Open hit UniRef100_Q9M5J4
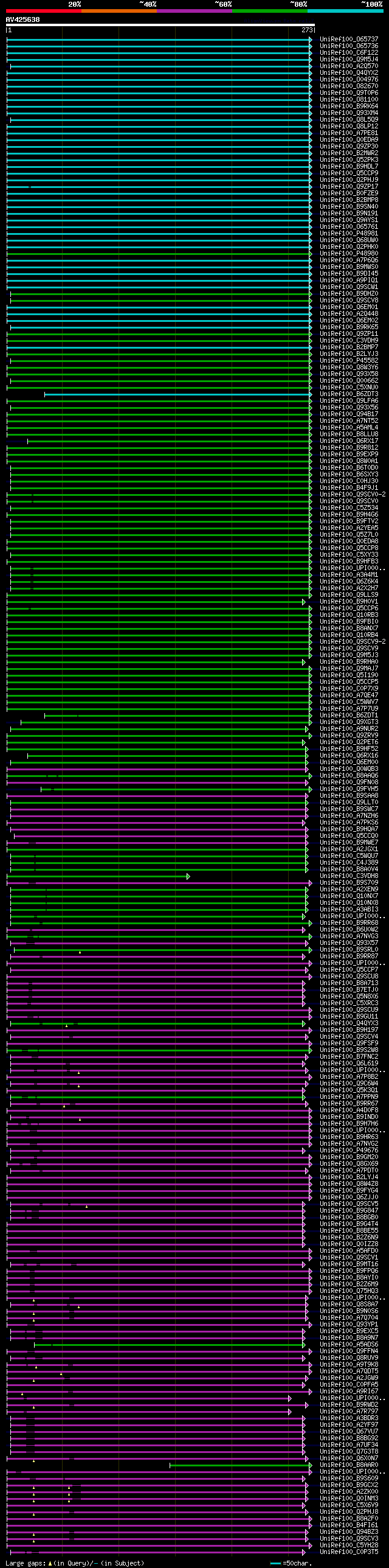 tap(349, 60)
